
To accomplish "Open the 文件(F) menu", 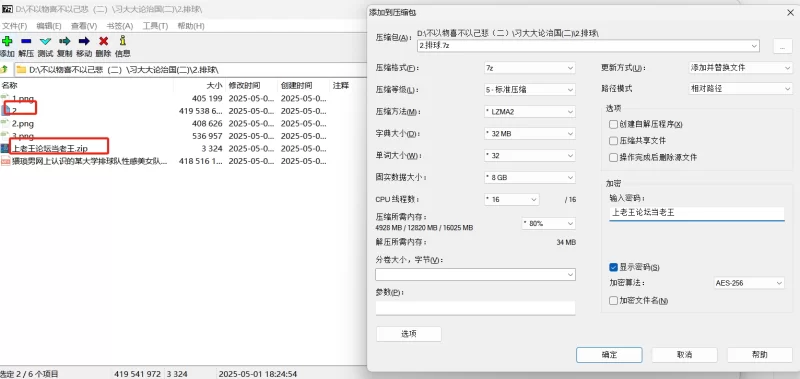I will pyautogui.click(x=14, y=26).
